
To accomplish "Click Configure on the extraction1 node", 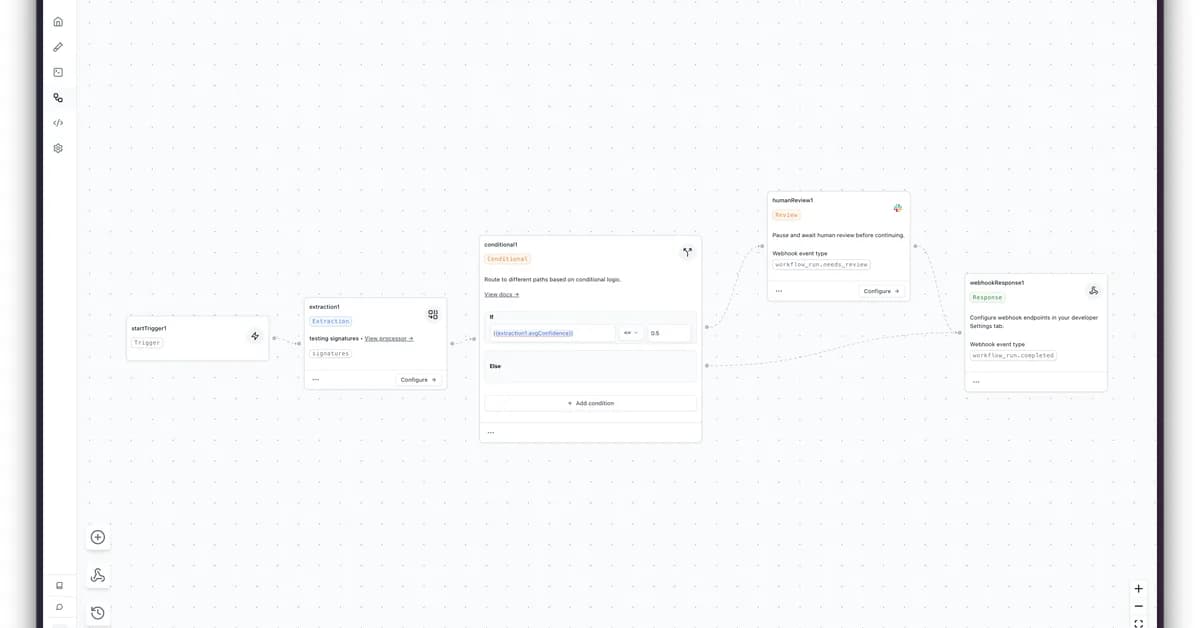I will (417, 379).
